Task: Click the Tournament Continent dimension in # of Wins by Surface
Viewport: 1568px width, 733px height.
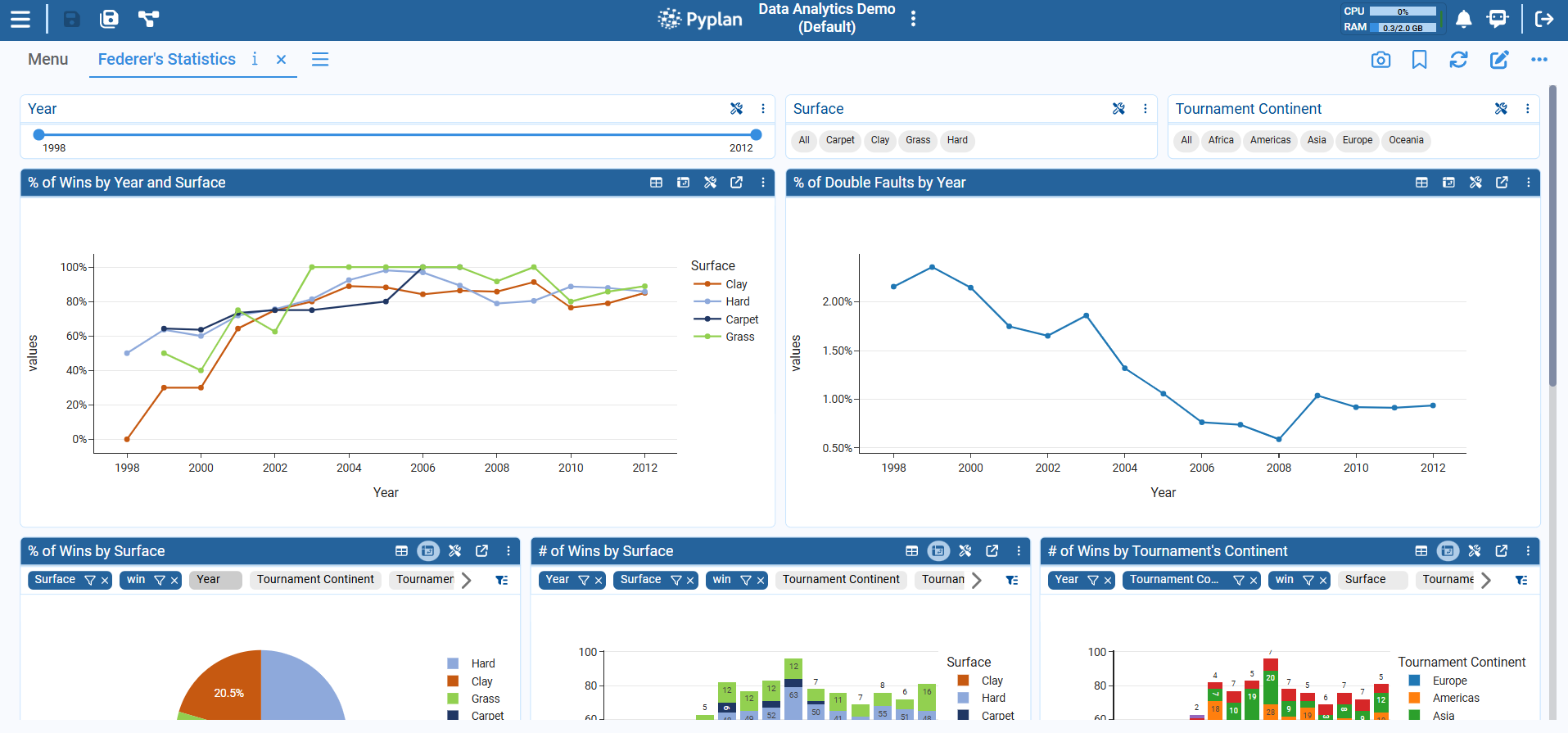Action: pyautogui.click(x=840, y=580)
